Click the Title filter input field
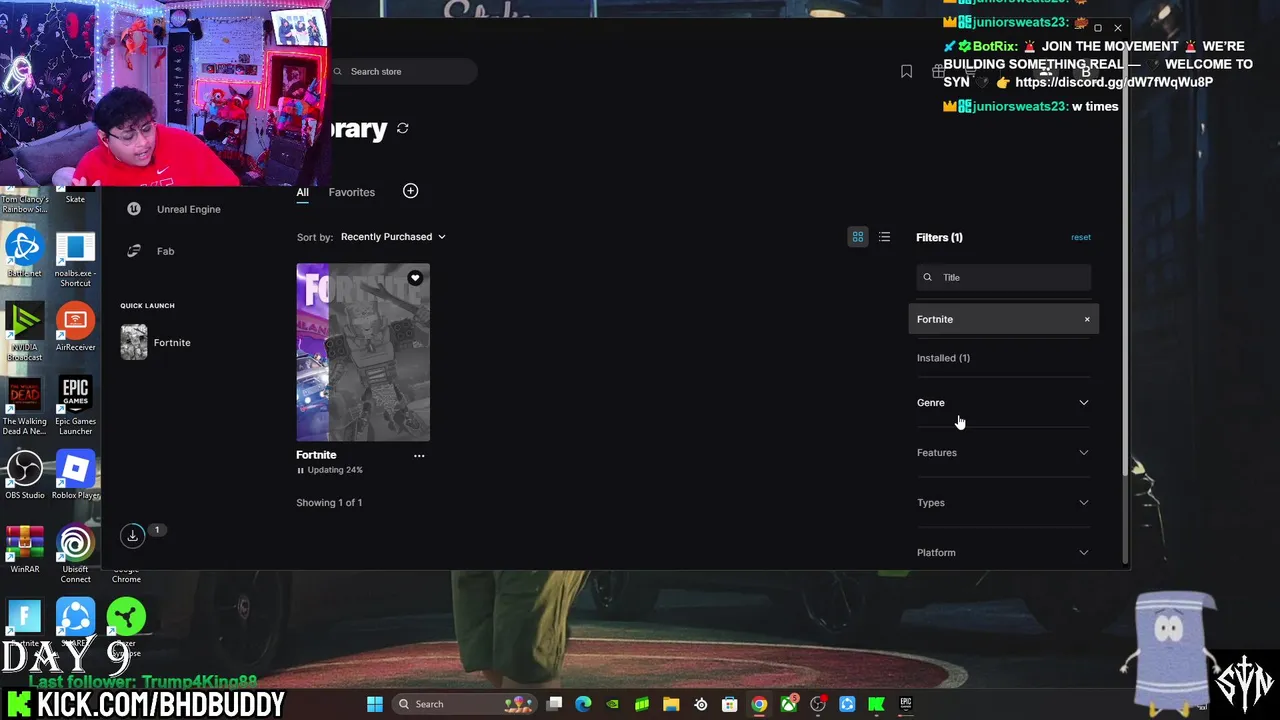1280x720 pixels. pyautogui.click(x=1004, y=277)
